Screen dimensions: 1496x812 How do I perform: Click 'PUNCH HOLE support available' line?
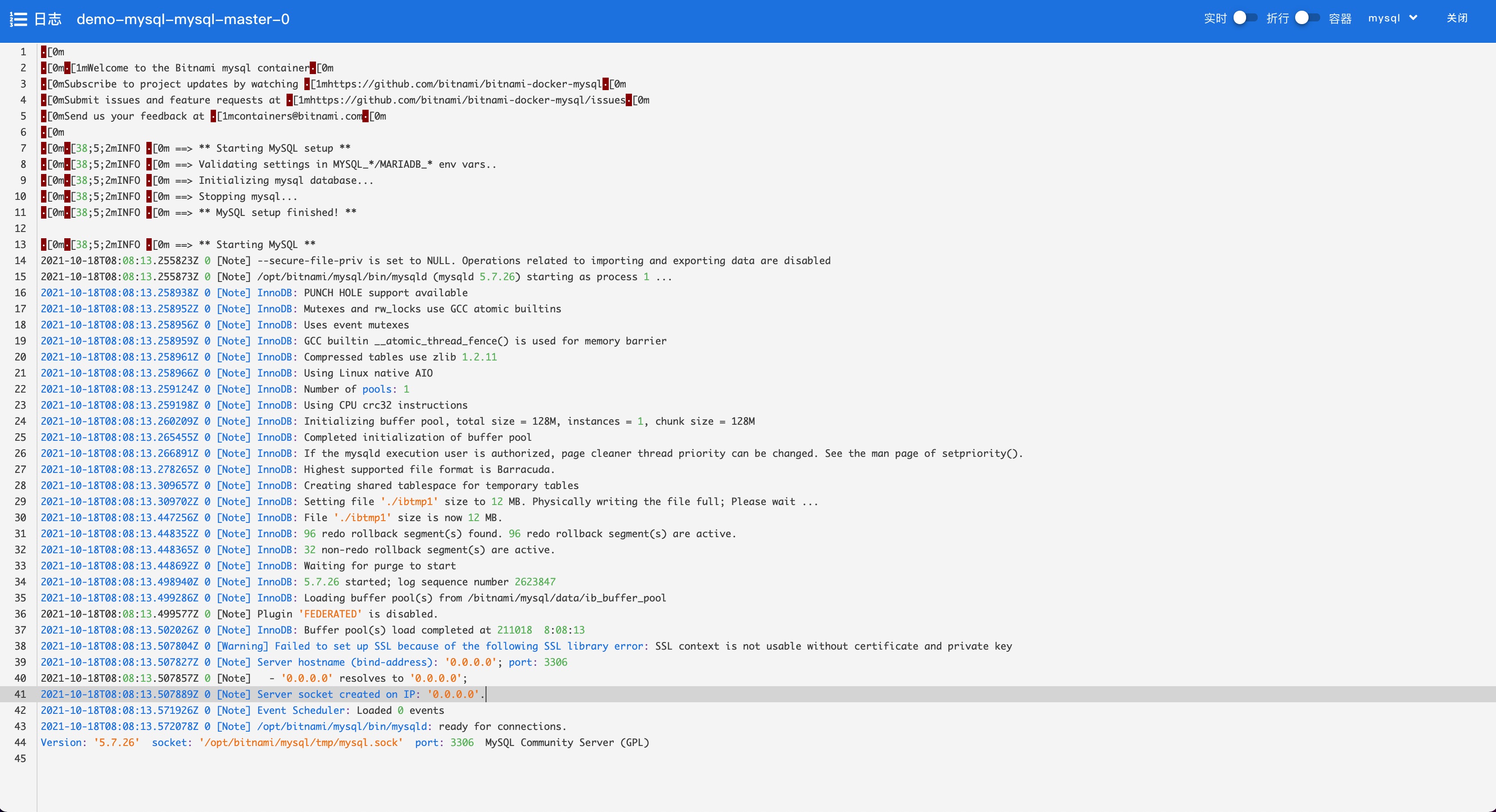254,293
